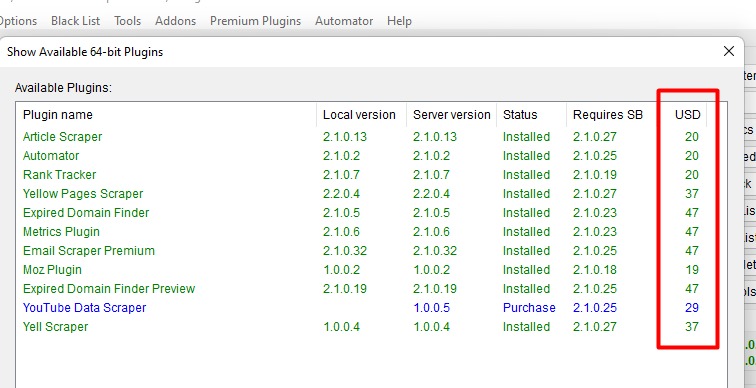Sort by Plugin name column header
Viewport: 756px width, 388px height.
click(166, 115)
